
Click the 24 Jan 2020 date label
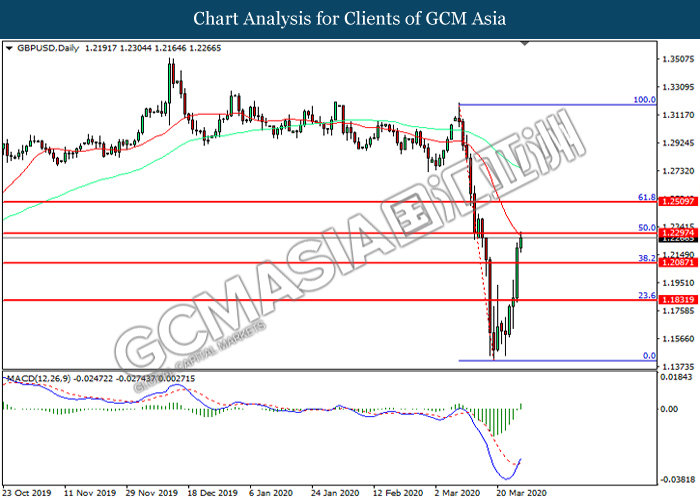coord(335,493)
